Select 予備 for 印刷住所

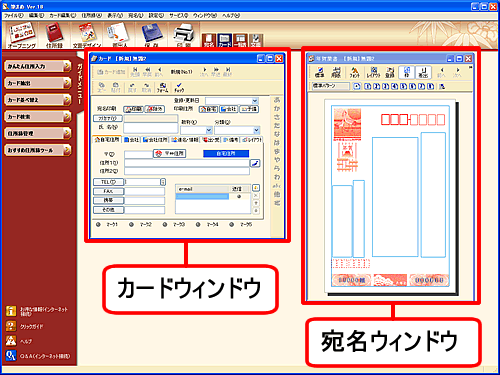point(249,109)
